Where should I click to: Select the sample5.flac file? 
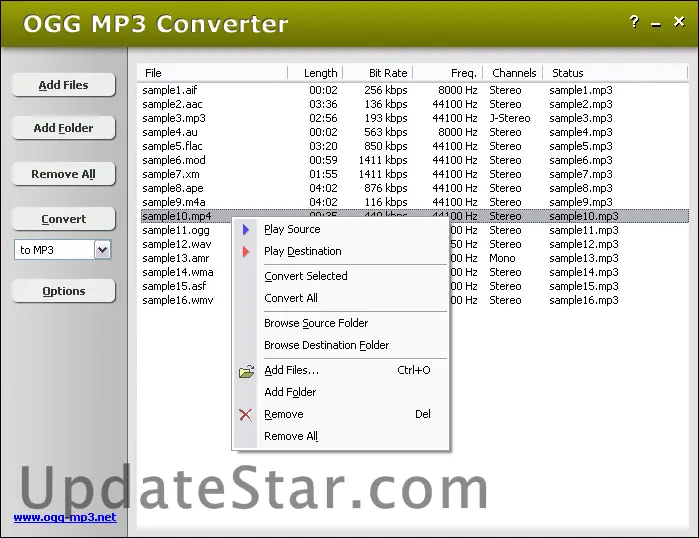click(x=172, y=146)
